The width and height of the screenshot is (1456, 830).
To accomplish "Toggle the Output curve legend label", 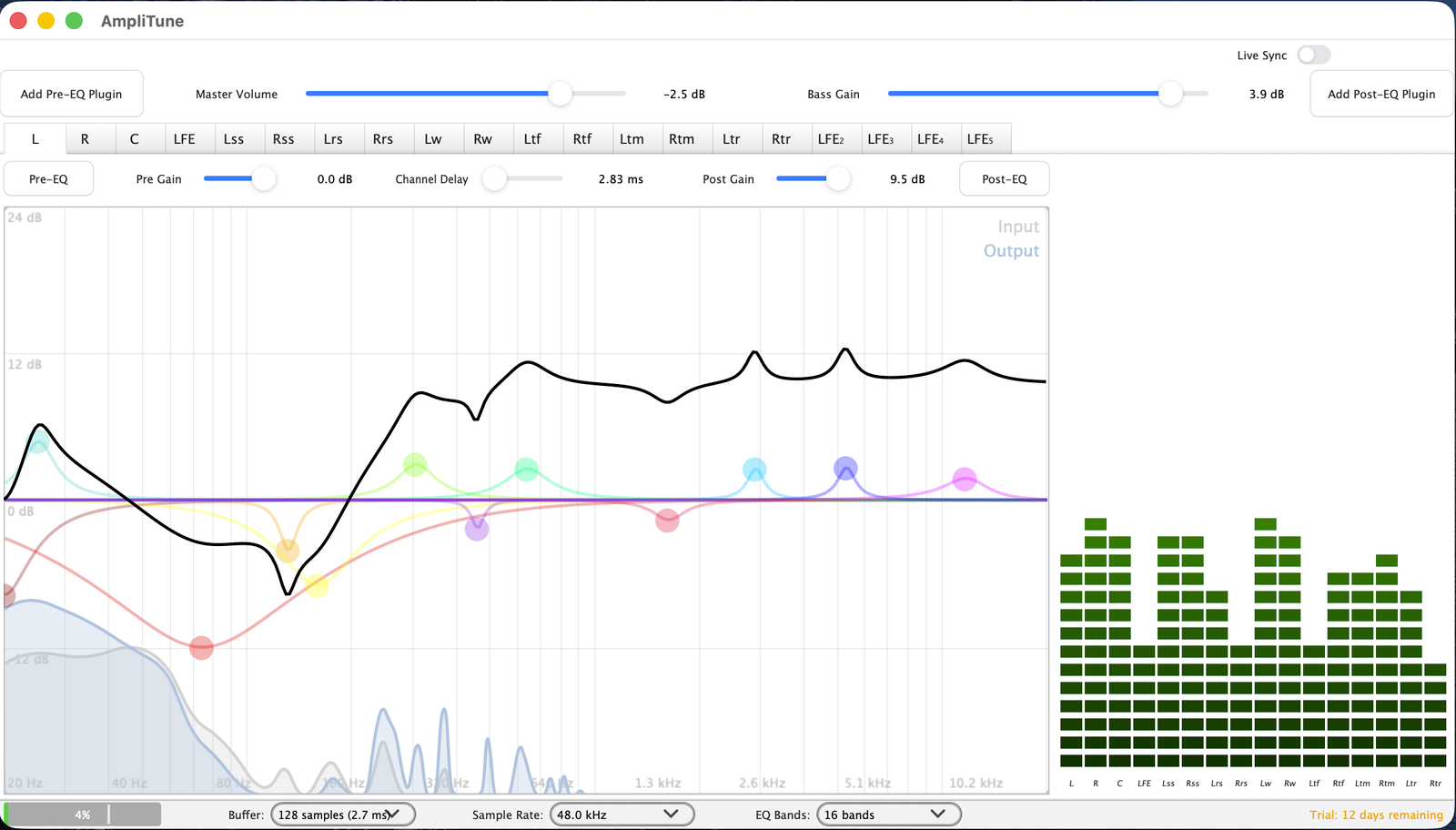I will pyautogui.click(x=1011, y=251).
